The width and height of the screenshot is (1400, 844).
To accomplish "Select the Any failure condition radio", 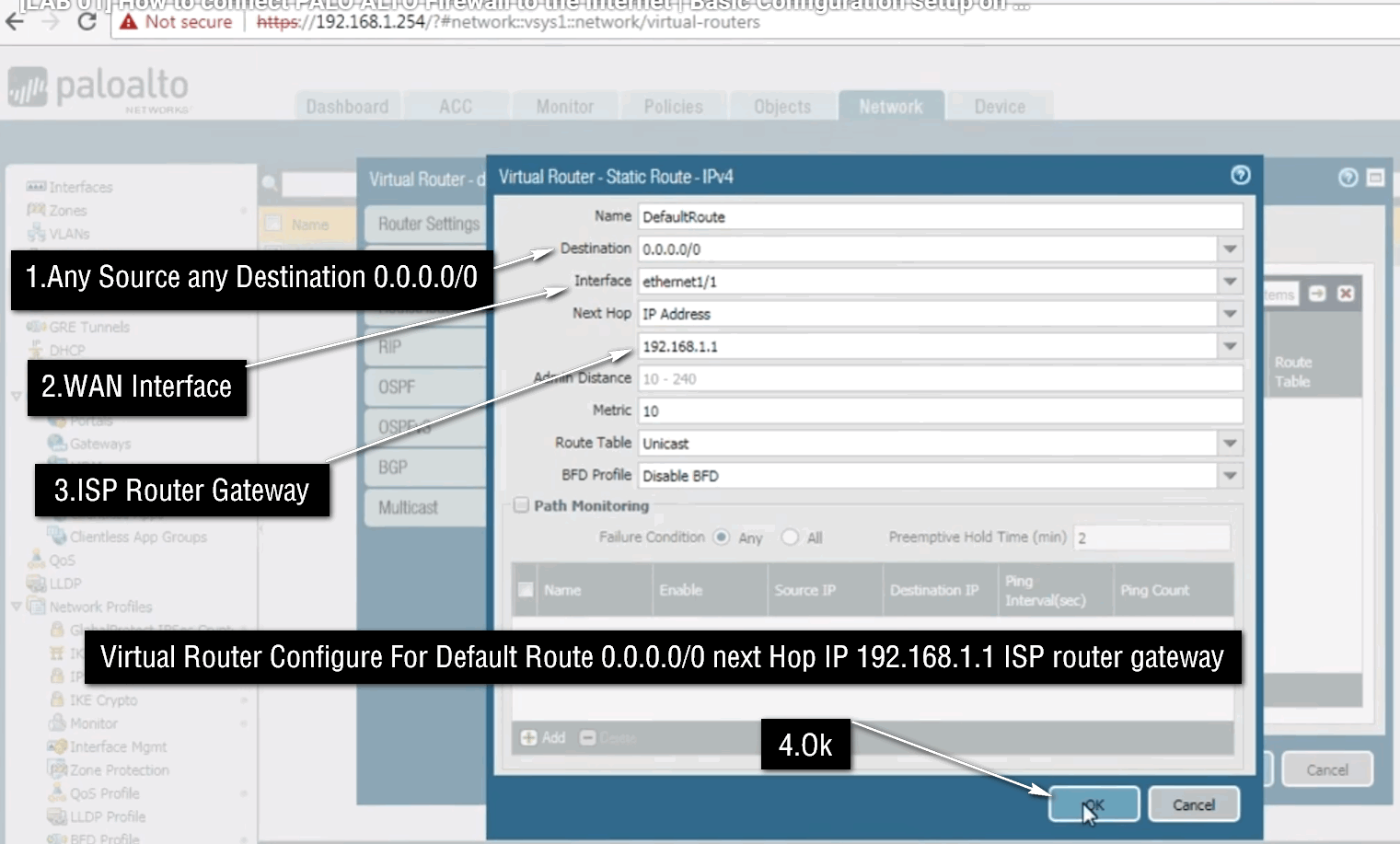I will coord(721,537).
